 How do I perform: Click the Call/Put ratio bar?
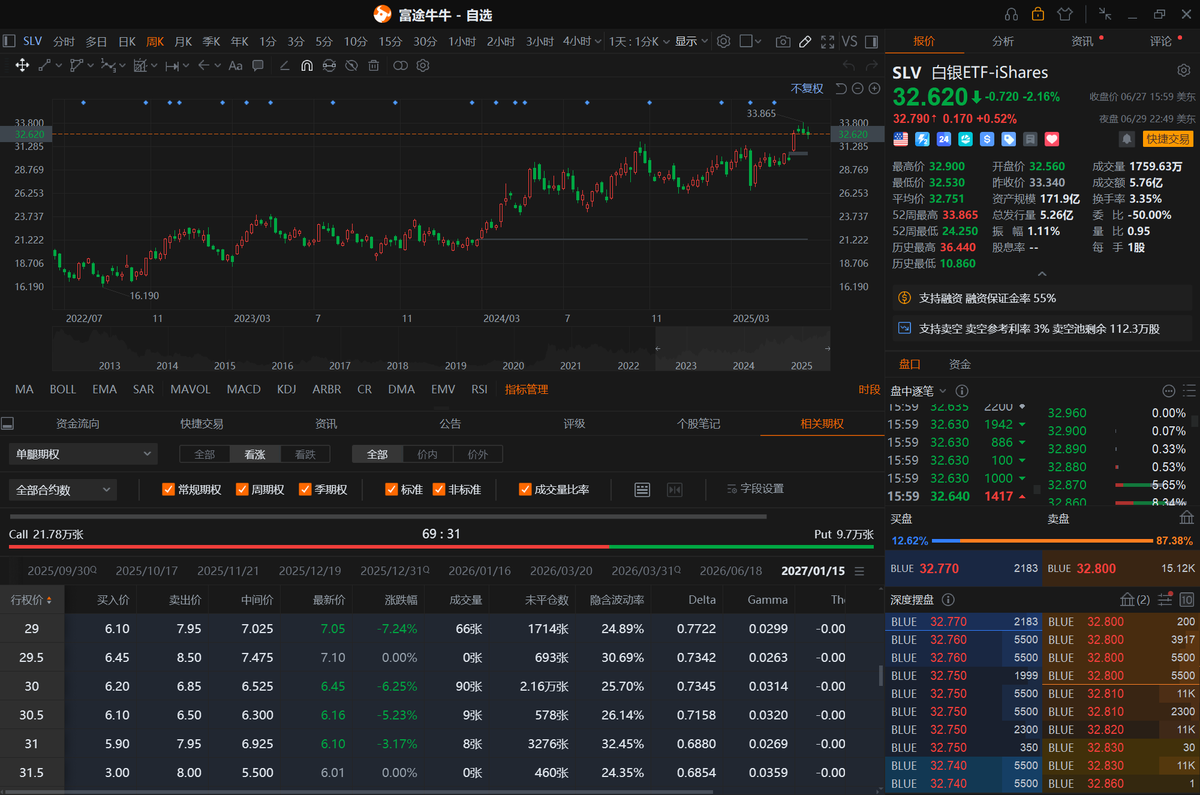tap(441, 547)
